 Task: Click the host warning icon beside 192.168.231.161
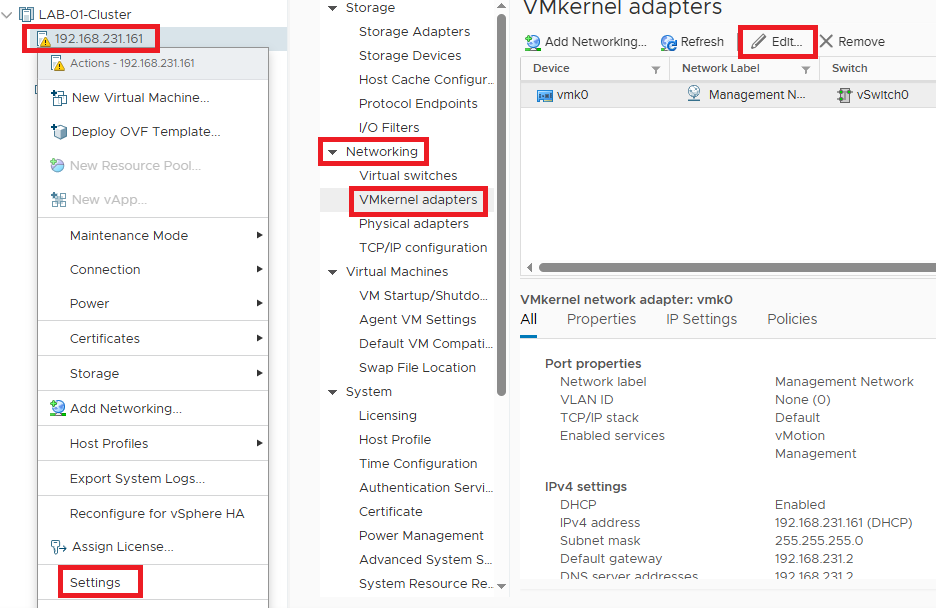44,39
